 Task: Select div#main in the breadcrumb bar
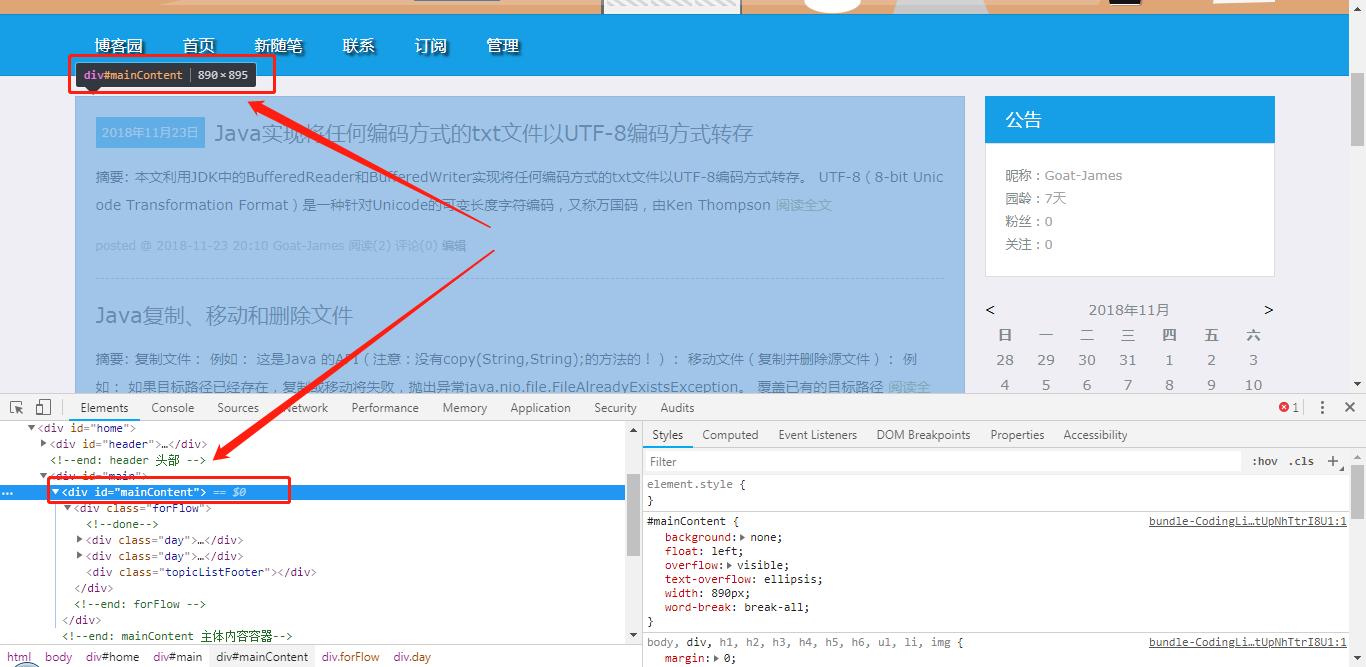pyautogui.click(x=177, y=657)
